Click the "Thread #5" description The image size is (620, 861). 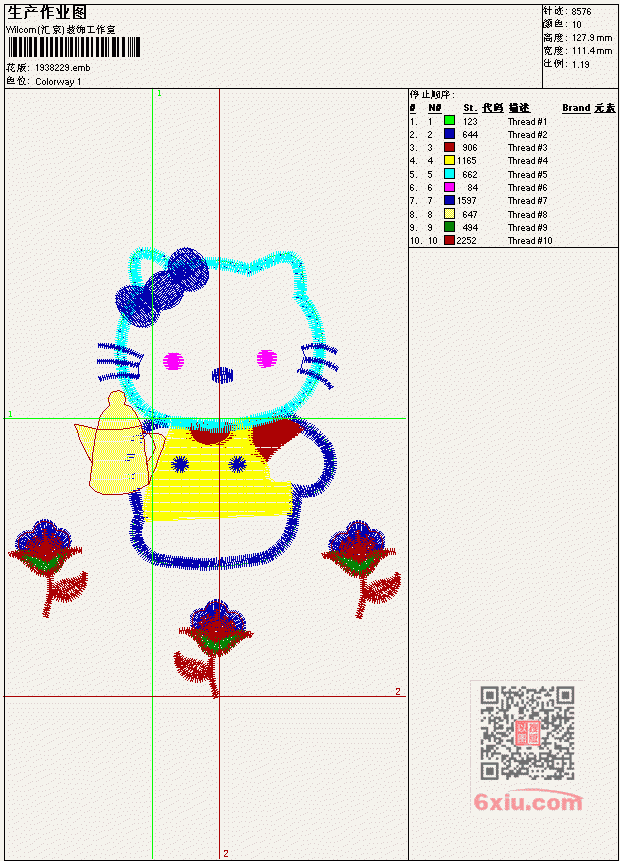(x=527, y=175)
